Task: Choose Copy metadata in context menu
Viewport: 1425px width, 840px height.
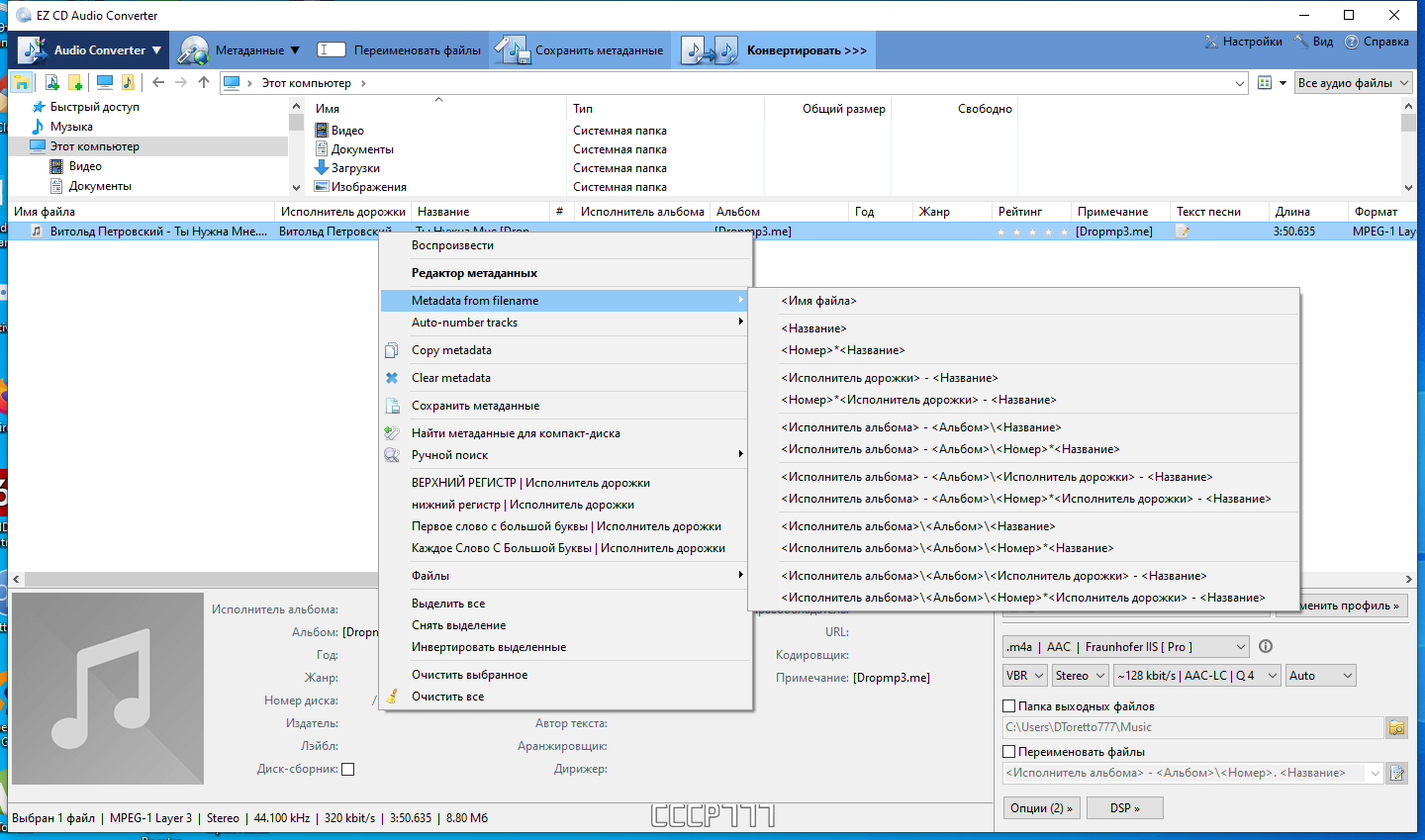Action: pyautogui.click(x=566, y=350)
